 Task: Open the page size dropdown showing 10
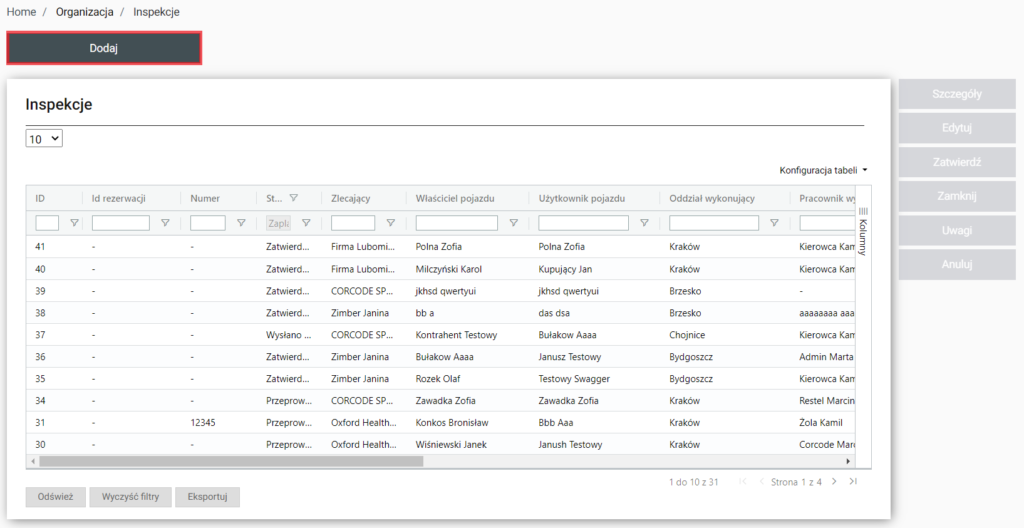coord(44,140)
